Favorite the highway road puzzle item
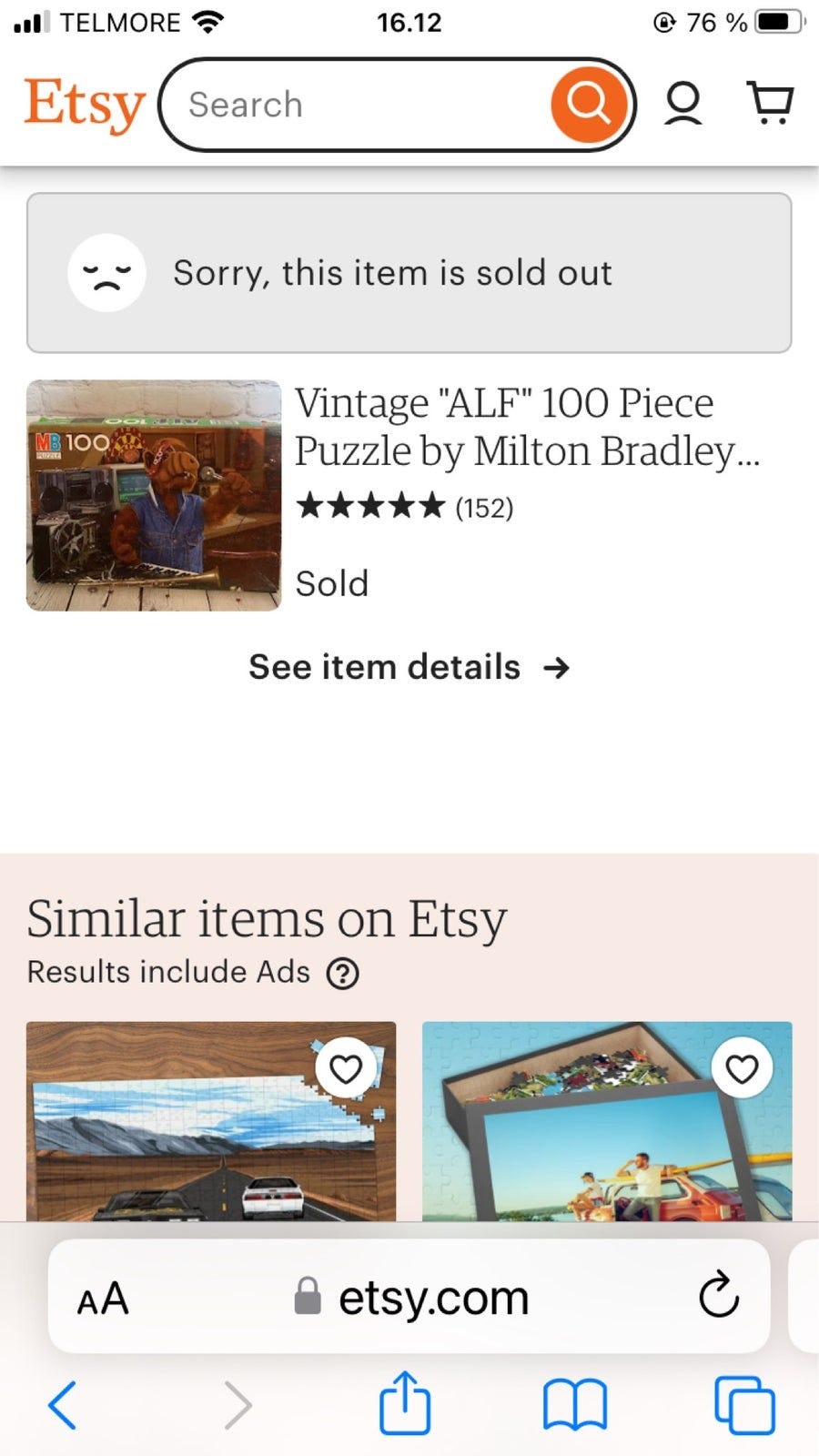 pos(346,1068)
